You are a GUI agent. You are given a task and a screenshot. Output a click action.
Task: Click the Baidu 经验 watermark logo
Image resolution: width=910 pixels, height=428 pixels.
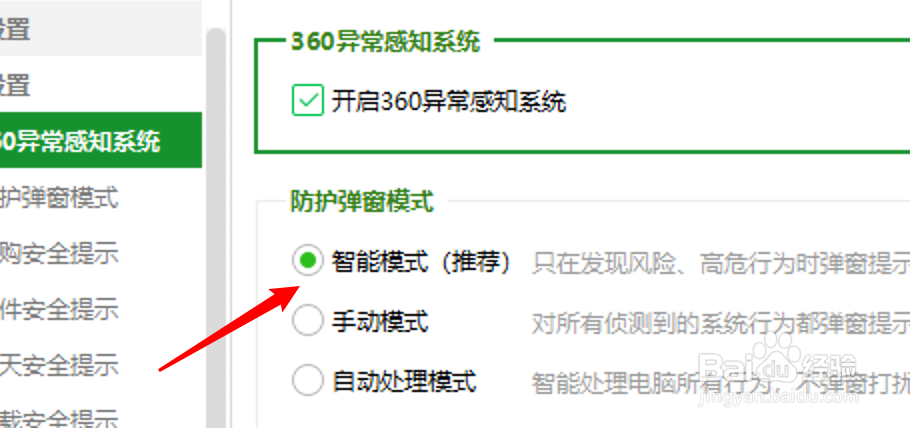778,369
